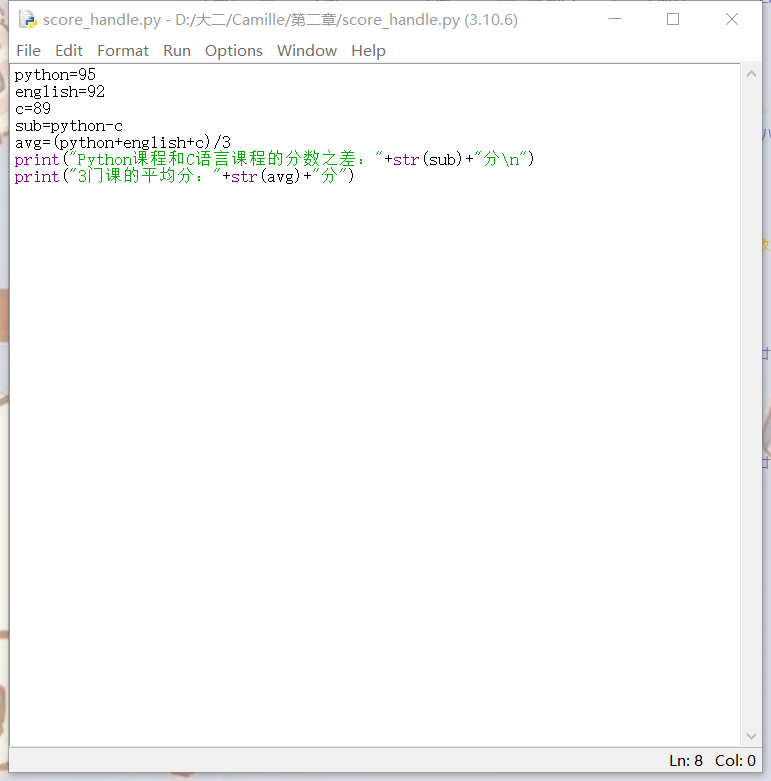771x781 pixels.
Task: Place cursor on avg=(python+english+c)/3 line
Action: coord(123,142)
